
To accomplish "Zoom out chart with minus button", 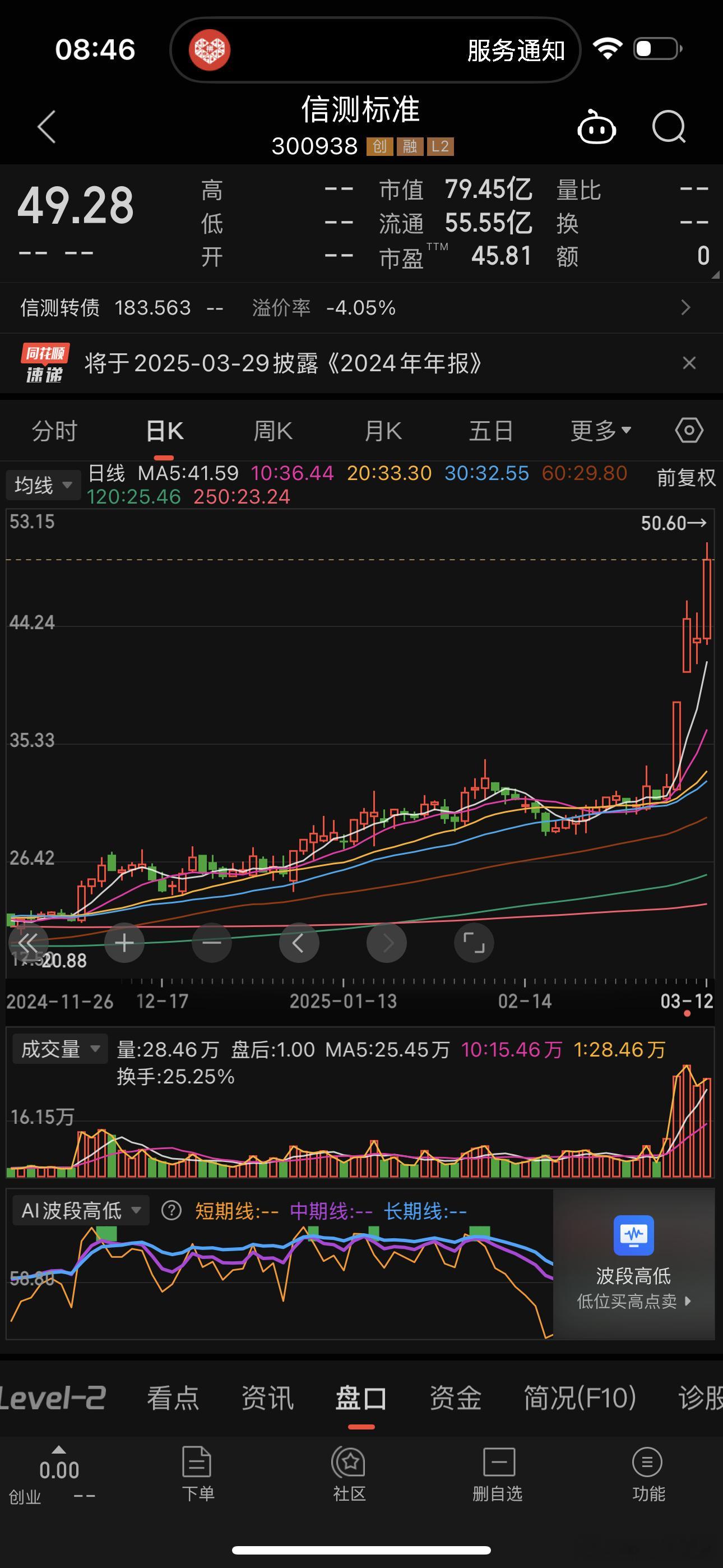I will pyautogui.click(x=212, y=943).
